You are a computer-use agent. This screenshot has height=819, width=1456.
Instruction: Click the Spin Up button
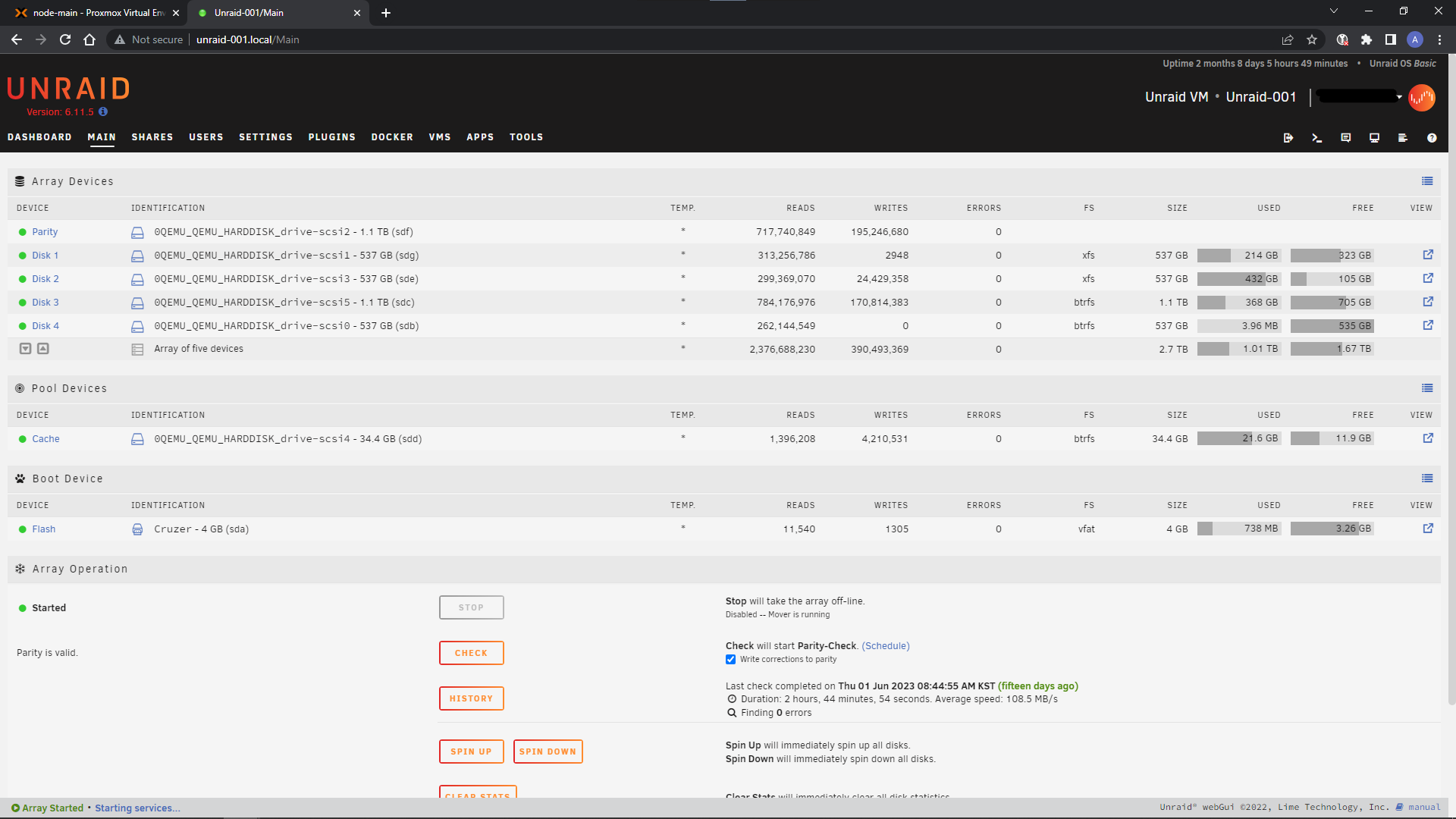471,752
